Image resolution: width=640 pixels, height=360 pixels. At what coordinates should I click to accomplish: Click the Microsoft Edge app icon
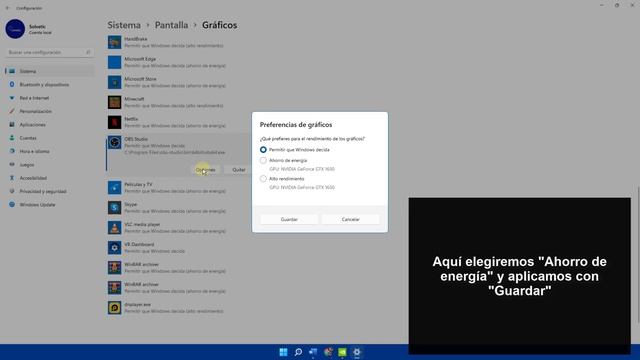point(114,62)
